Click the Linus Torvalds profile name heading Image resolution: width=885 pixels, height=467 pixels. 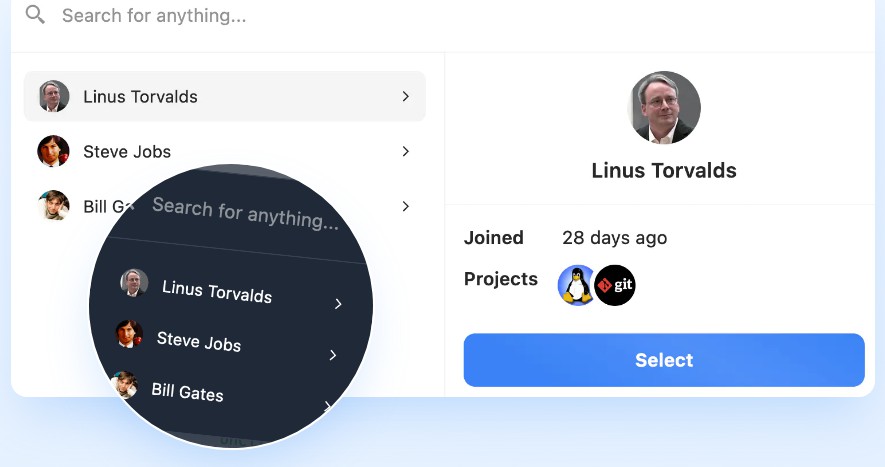[664, 171]
